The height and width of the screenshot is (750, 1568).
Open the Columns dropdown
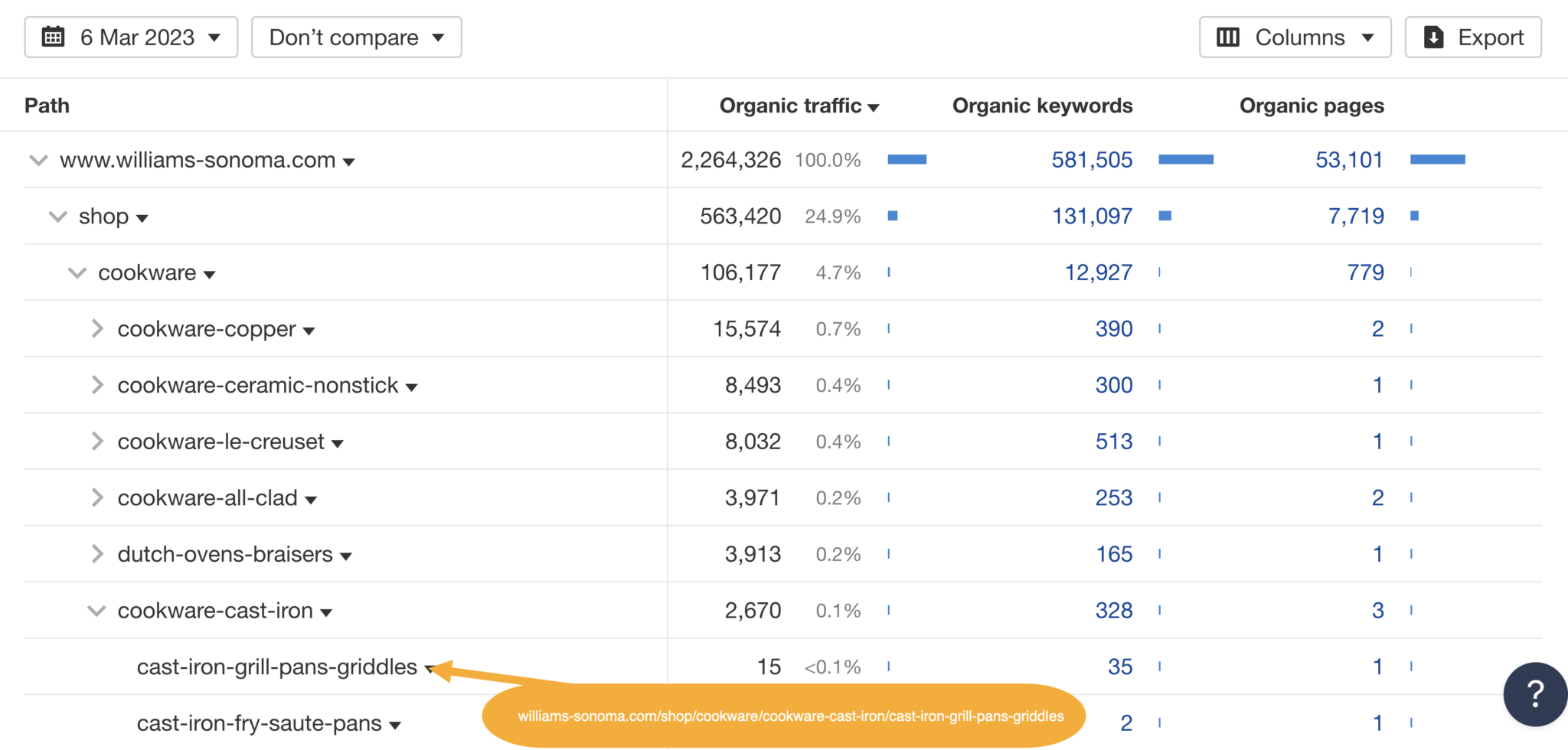point(1294,36)
